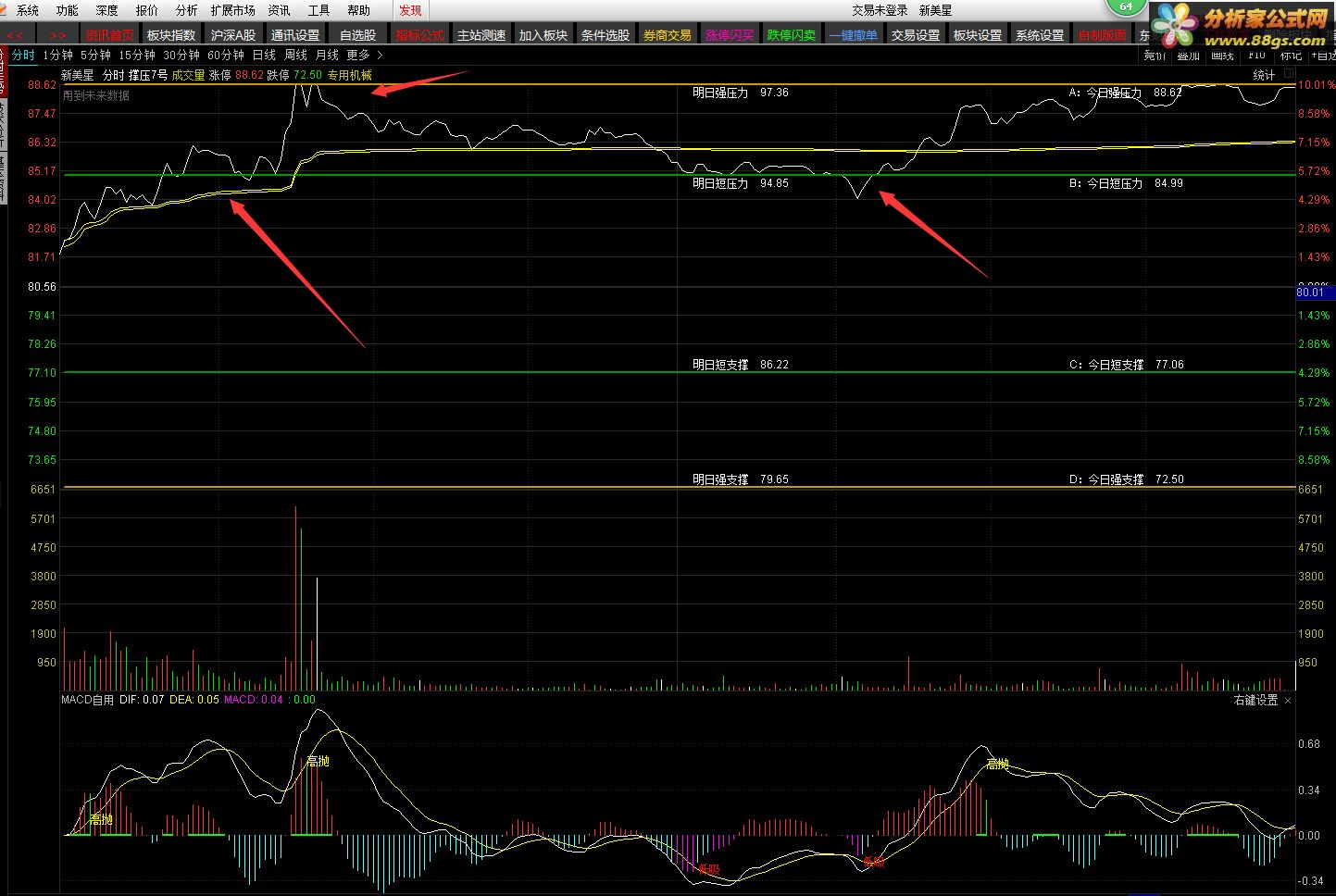Run 主站测速 from the toolbar
The width and height of the screenshot is (1336, 896).
click(481, 35)
